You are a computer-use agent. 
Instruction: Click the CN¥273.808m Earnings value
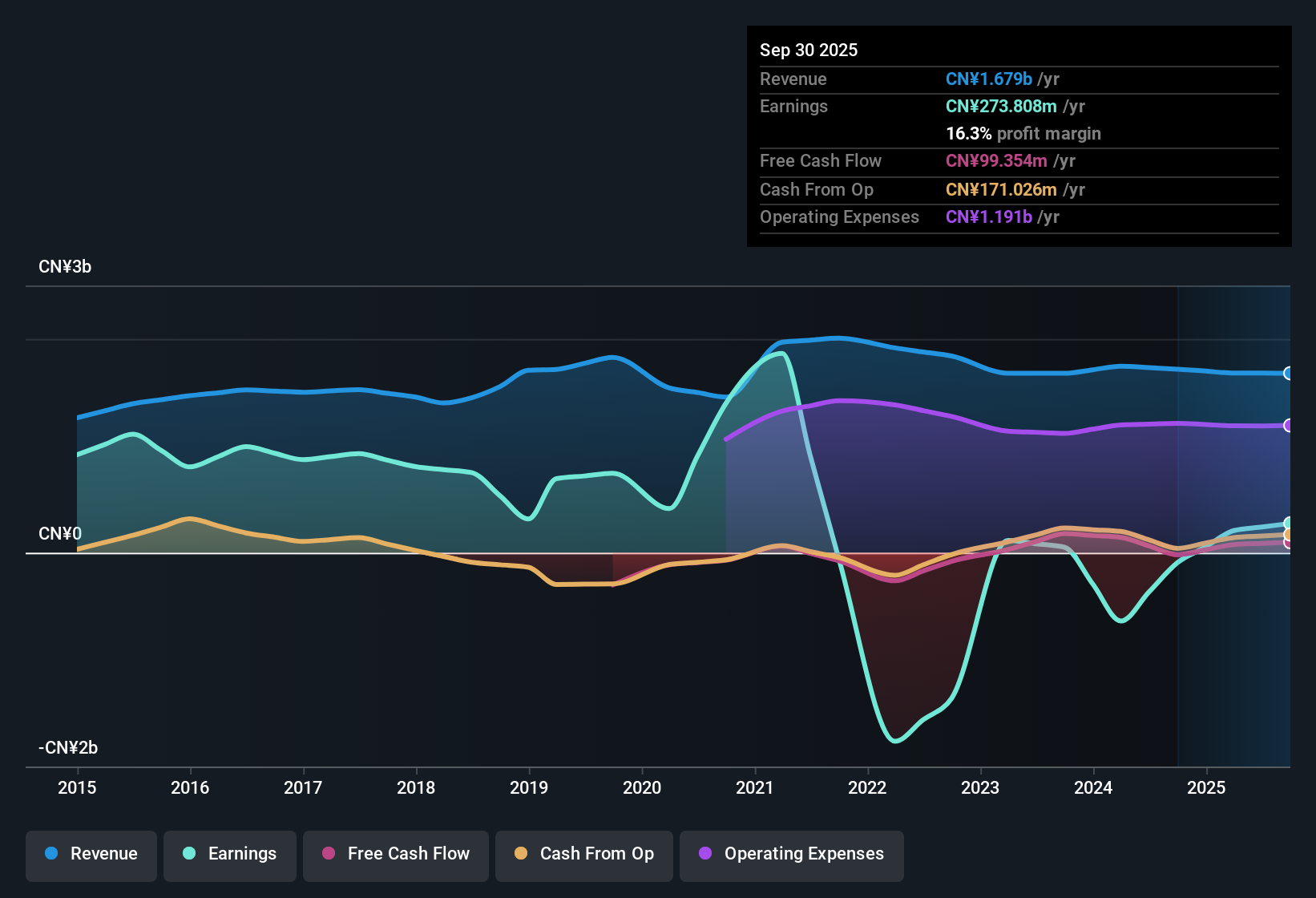tap(1001, 106)
